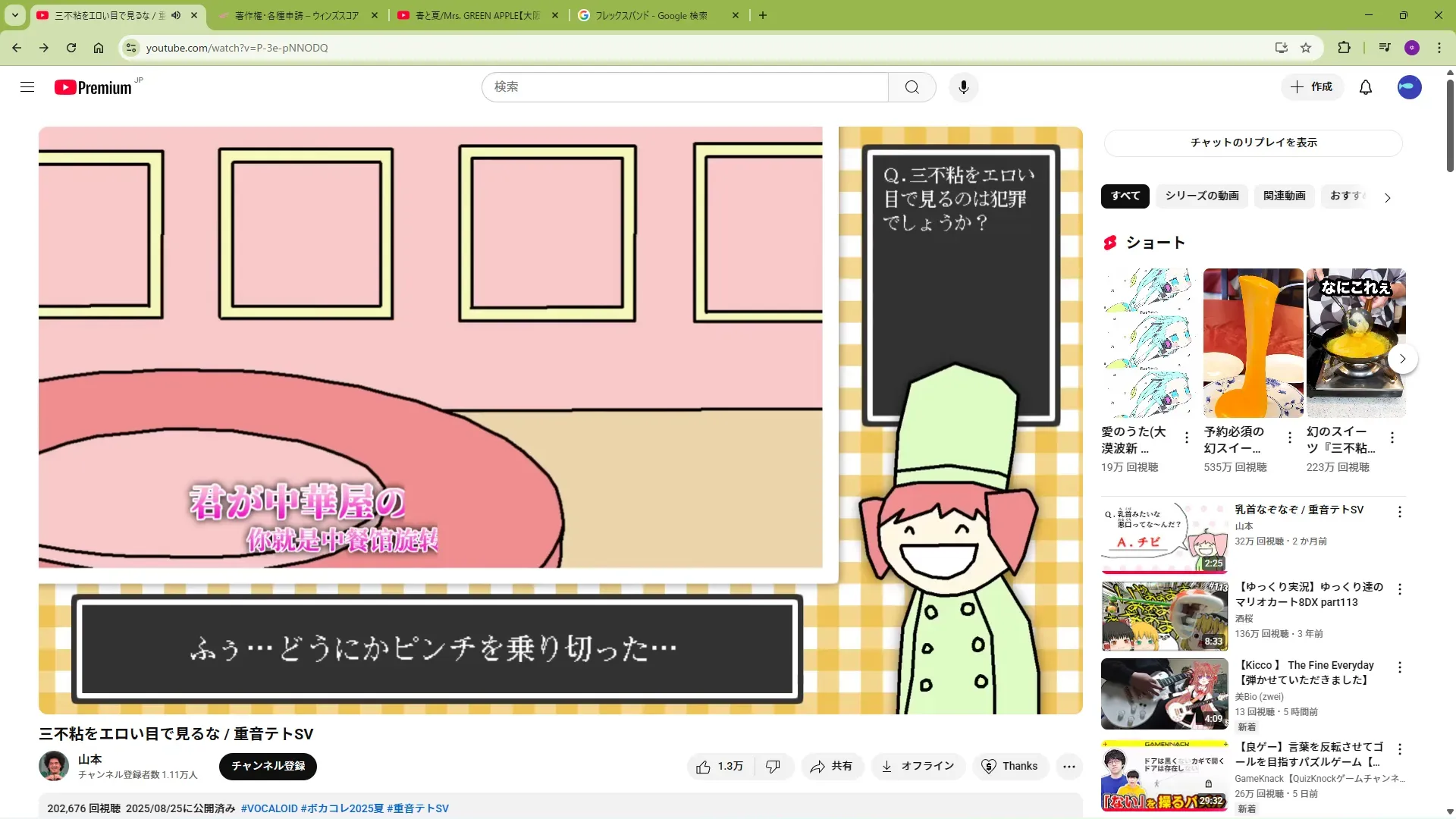The height and width of the screenshot is (819, 1456).
Task: Click the magnifier search button
Action: pyautogui.click(x=912, y=87)
